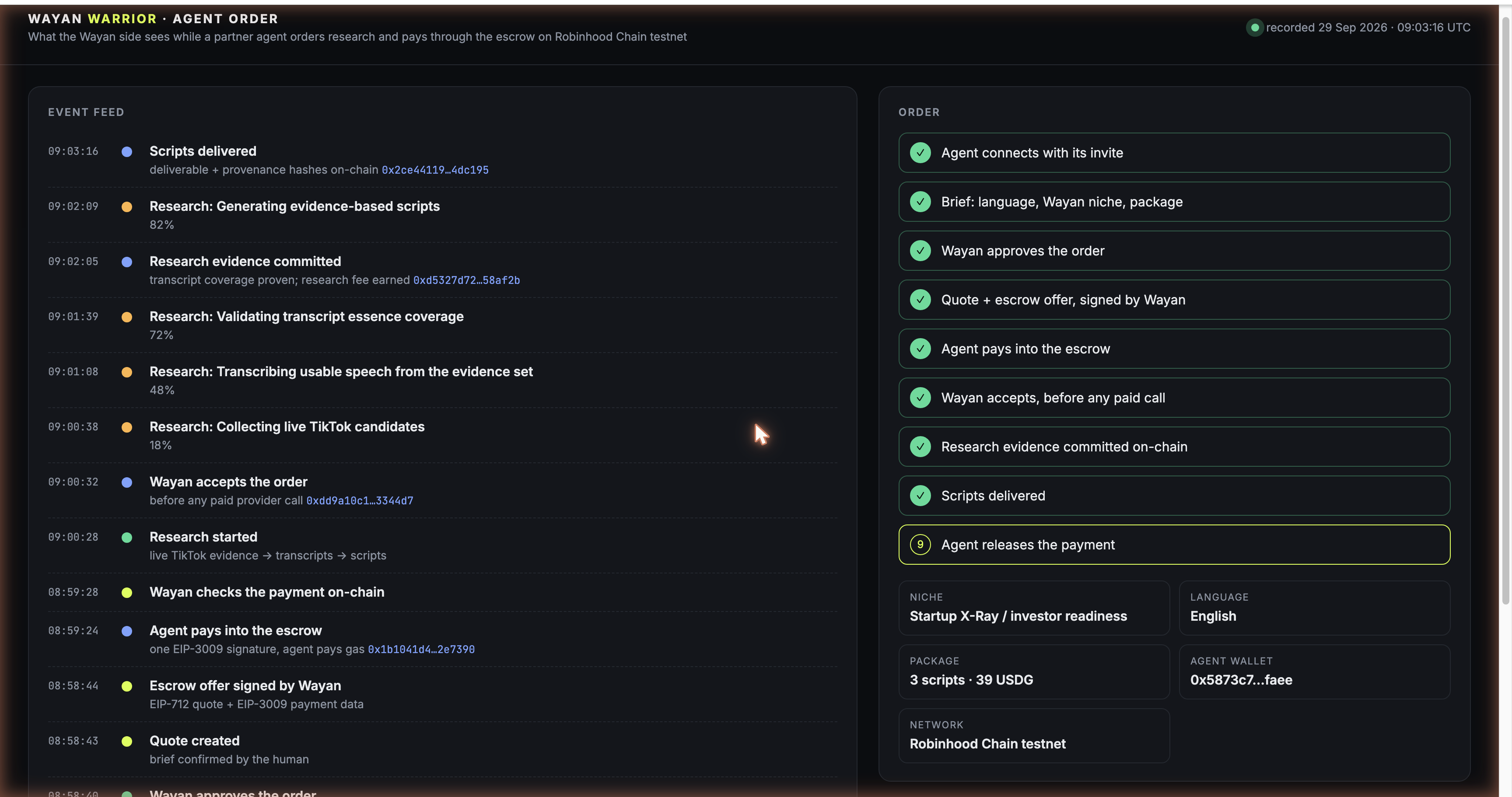
Task: Select the Quote + escrow offer step row
Action: click(1174, 300)
